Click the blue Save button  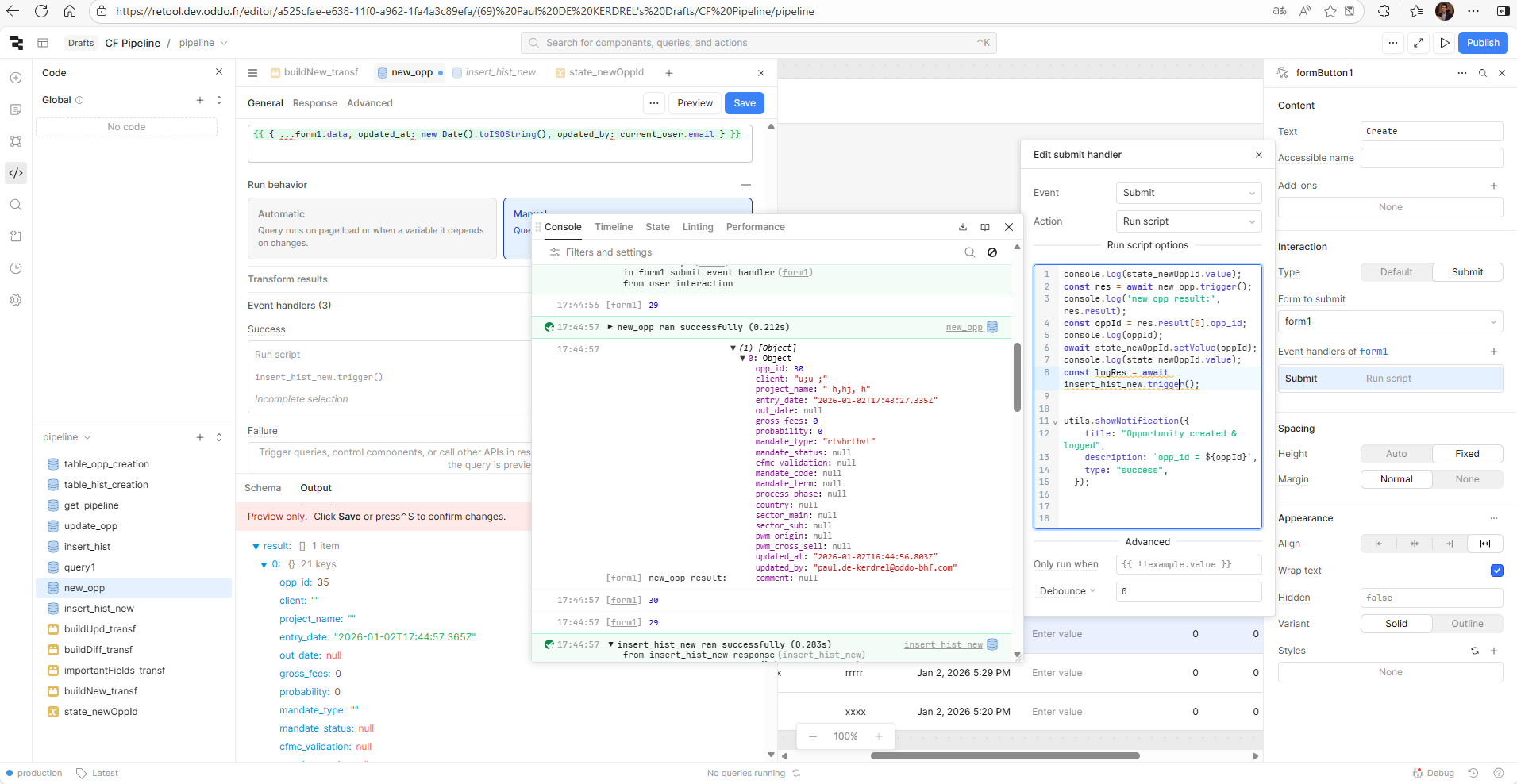[744, 103]
